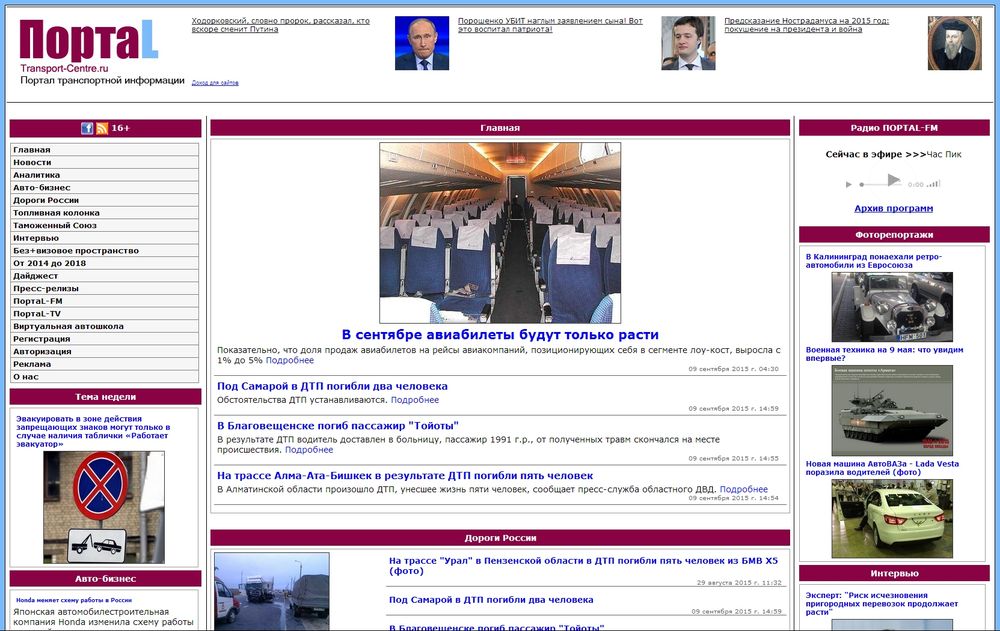Click the Фоторепортажи section header
Image resolution: width=1000 pixels, height=631 pixels.
click(894, 235)
